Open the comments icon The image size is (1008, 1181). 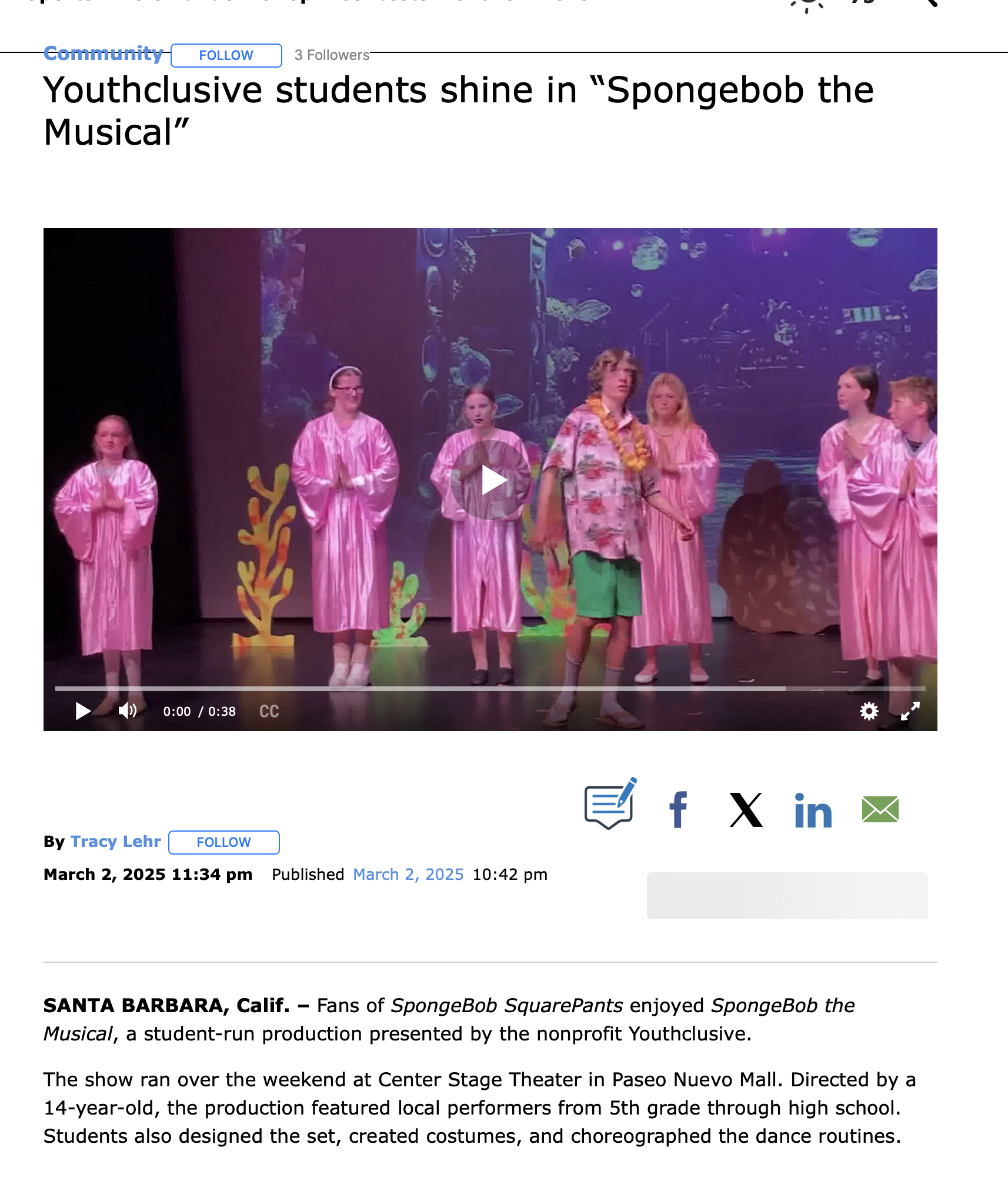(x=610, y=804)
